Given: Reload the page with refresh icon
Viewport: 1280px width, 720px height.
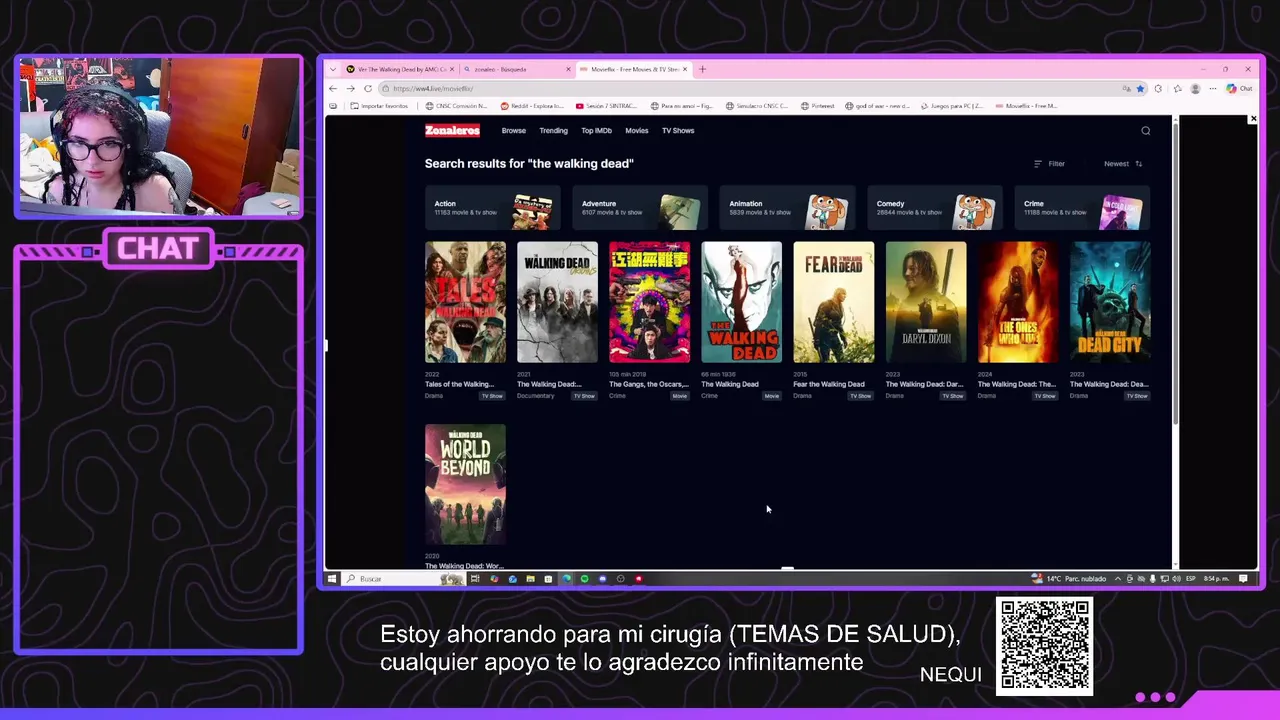Looking at the screenshot, I should tap(368, 88).
